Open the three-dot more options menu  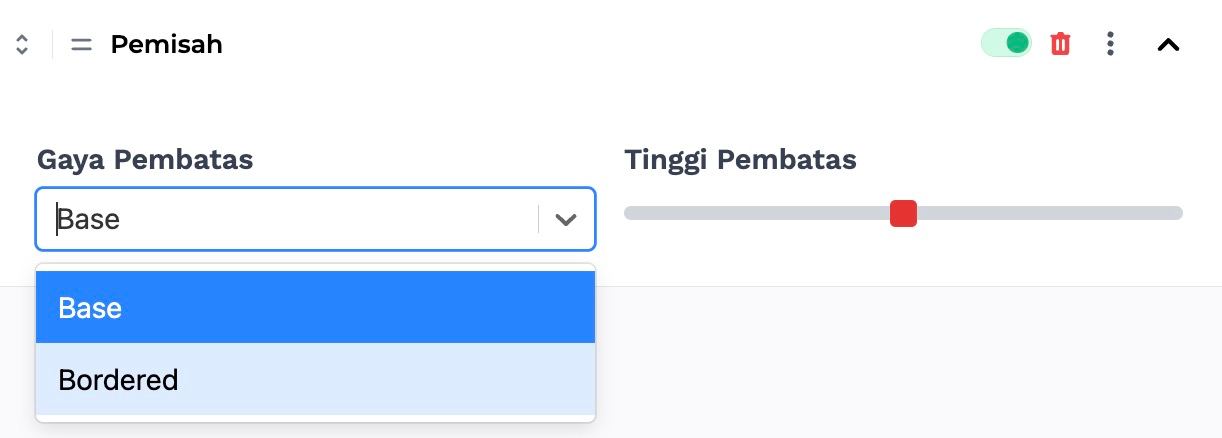point(1110,44)
